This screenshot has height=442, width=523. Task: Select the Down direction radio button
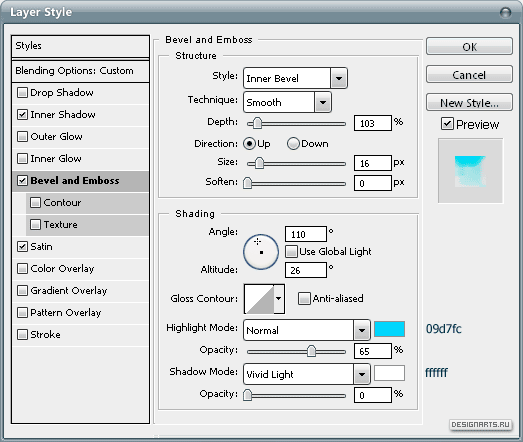293,143
